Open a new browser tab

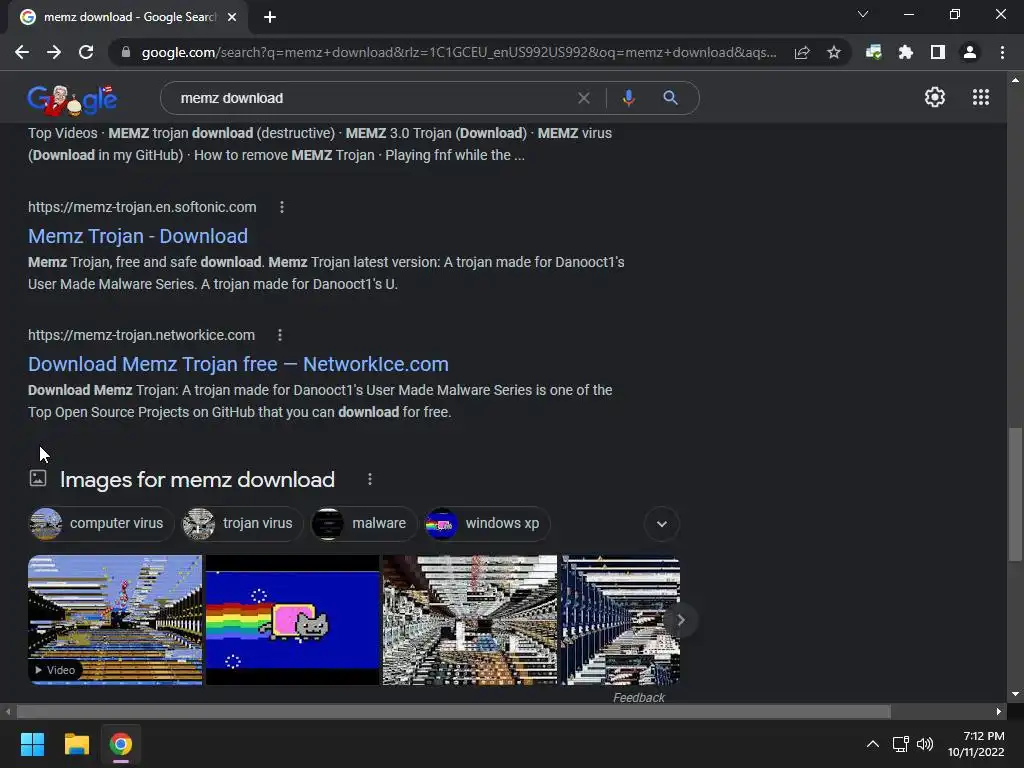270,17
